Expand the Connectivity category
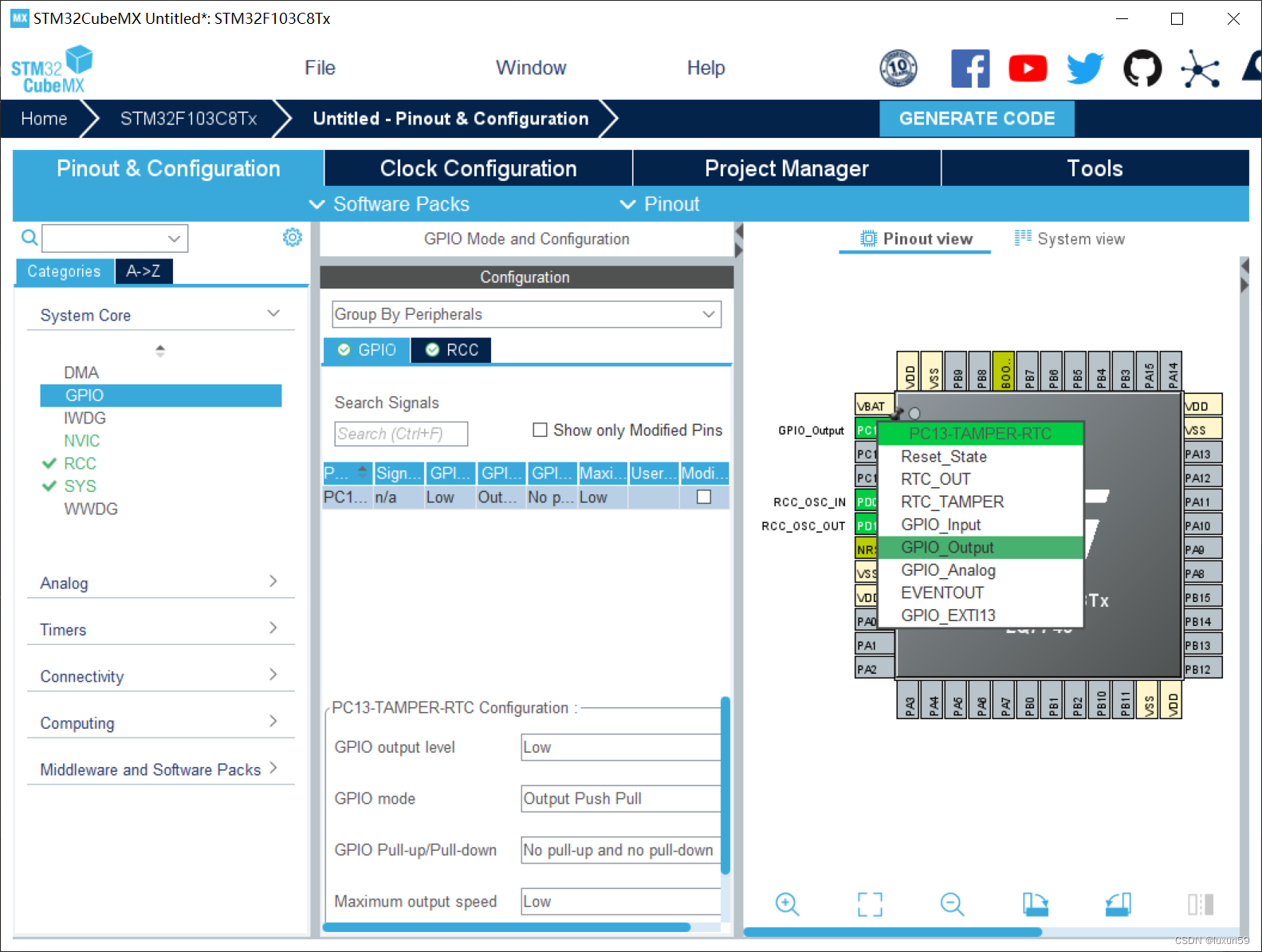The width and height of the screenshot is (1262, 952). point(273,675)
